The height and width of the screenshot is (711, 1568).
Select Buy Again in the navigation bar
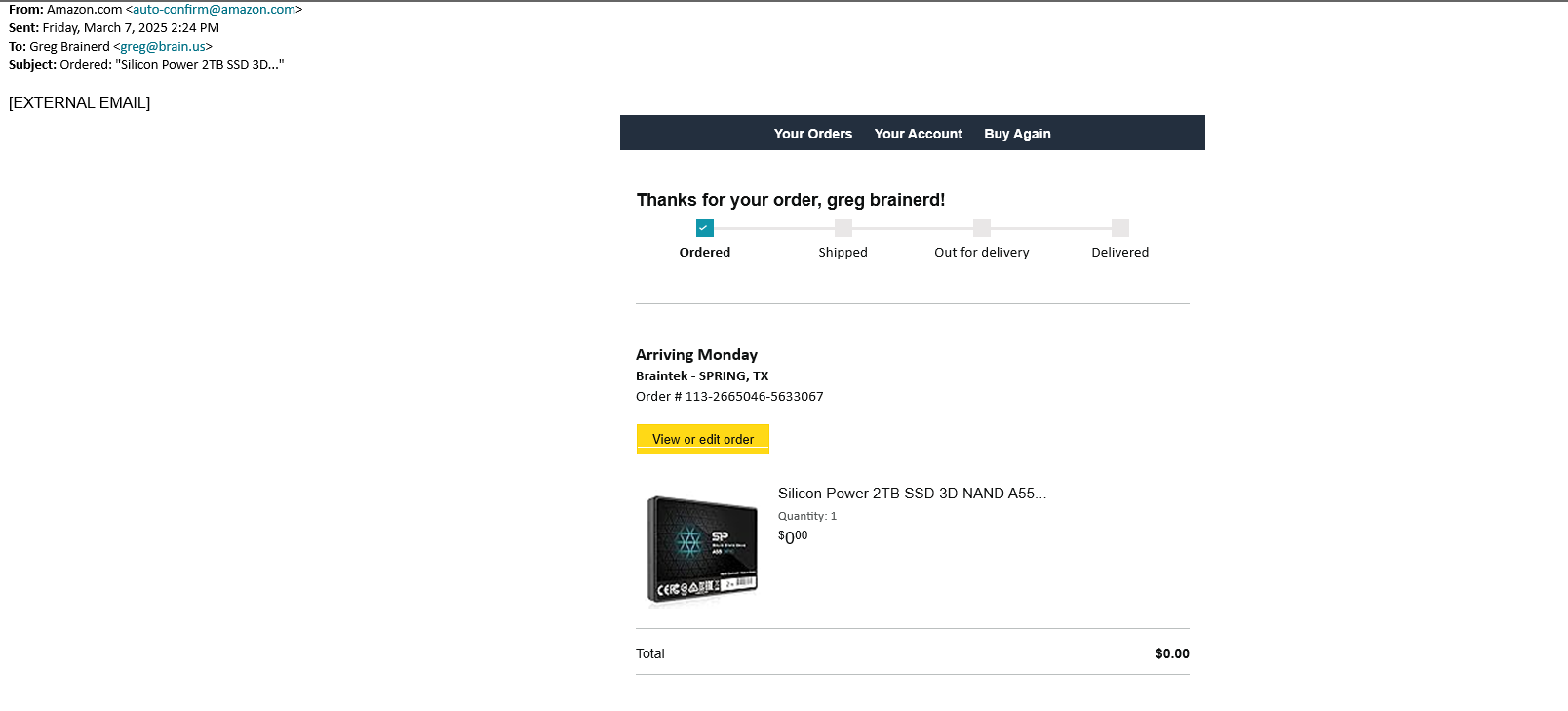coord(1017,134)
